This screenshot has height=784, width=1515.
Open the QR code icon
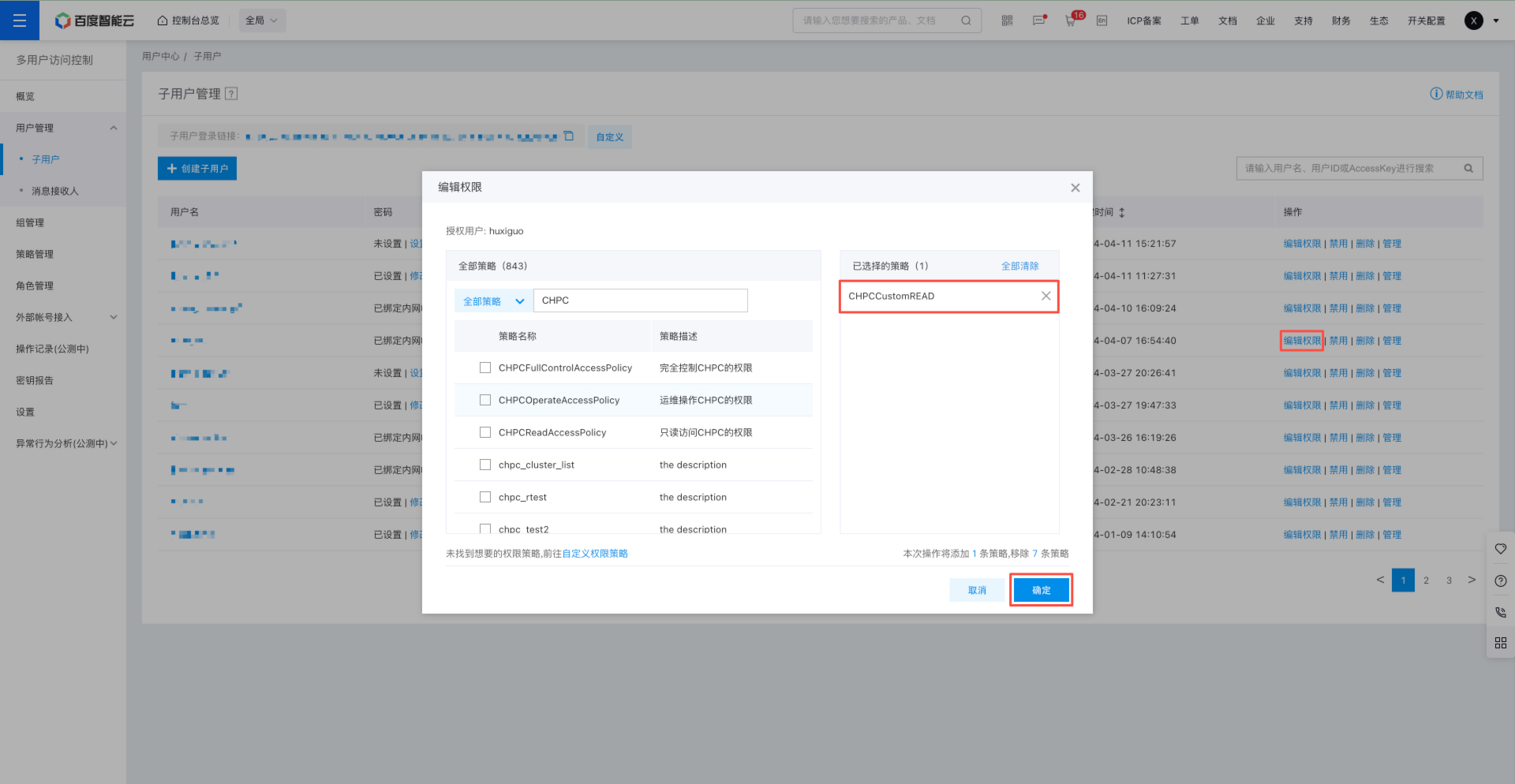pos(1007,21)
